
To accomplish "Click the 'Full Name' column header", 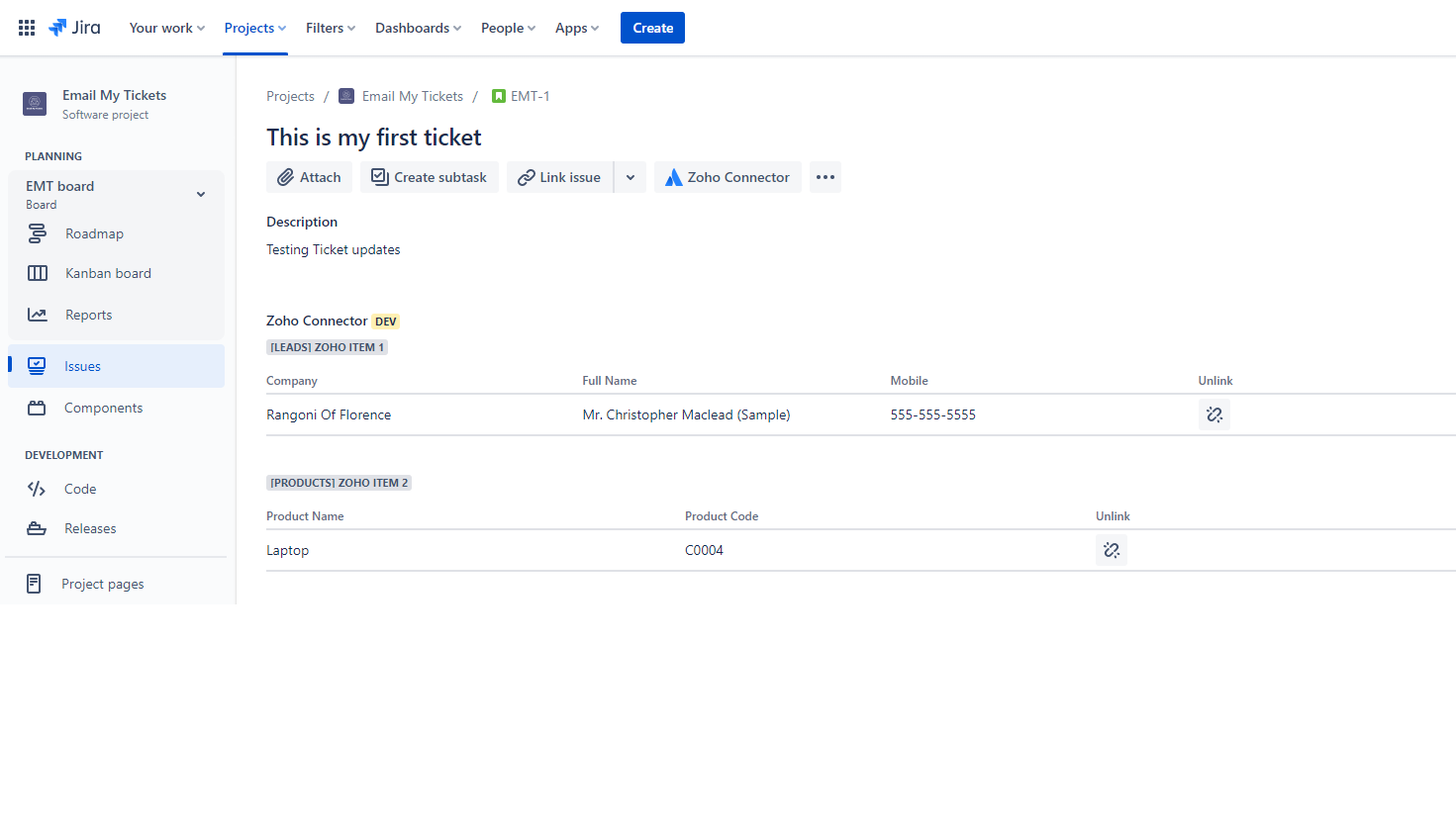I will click(x=610, y=381).
